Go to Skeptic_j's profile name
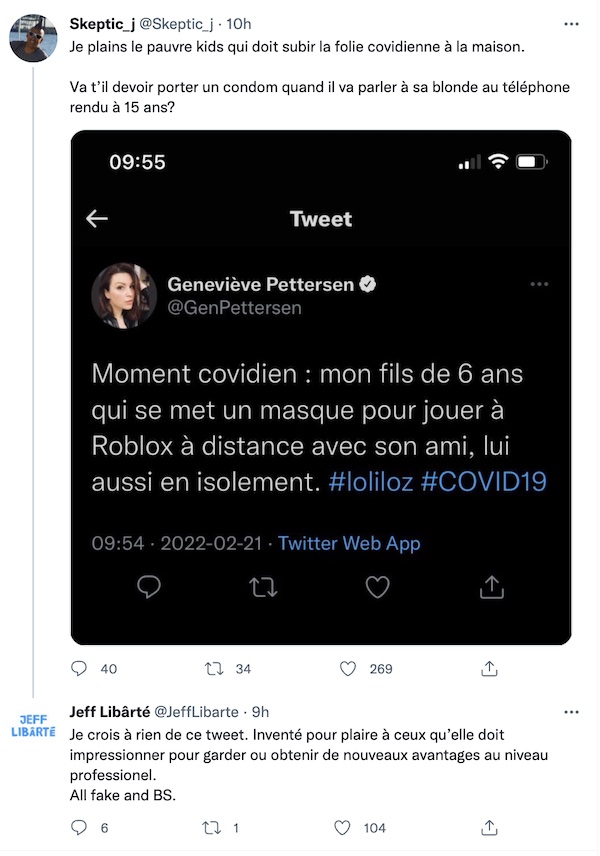Viewport: 600px width, 856px height. coord(102,24)
